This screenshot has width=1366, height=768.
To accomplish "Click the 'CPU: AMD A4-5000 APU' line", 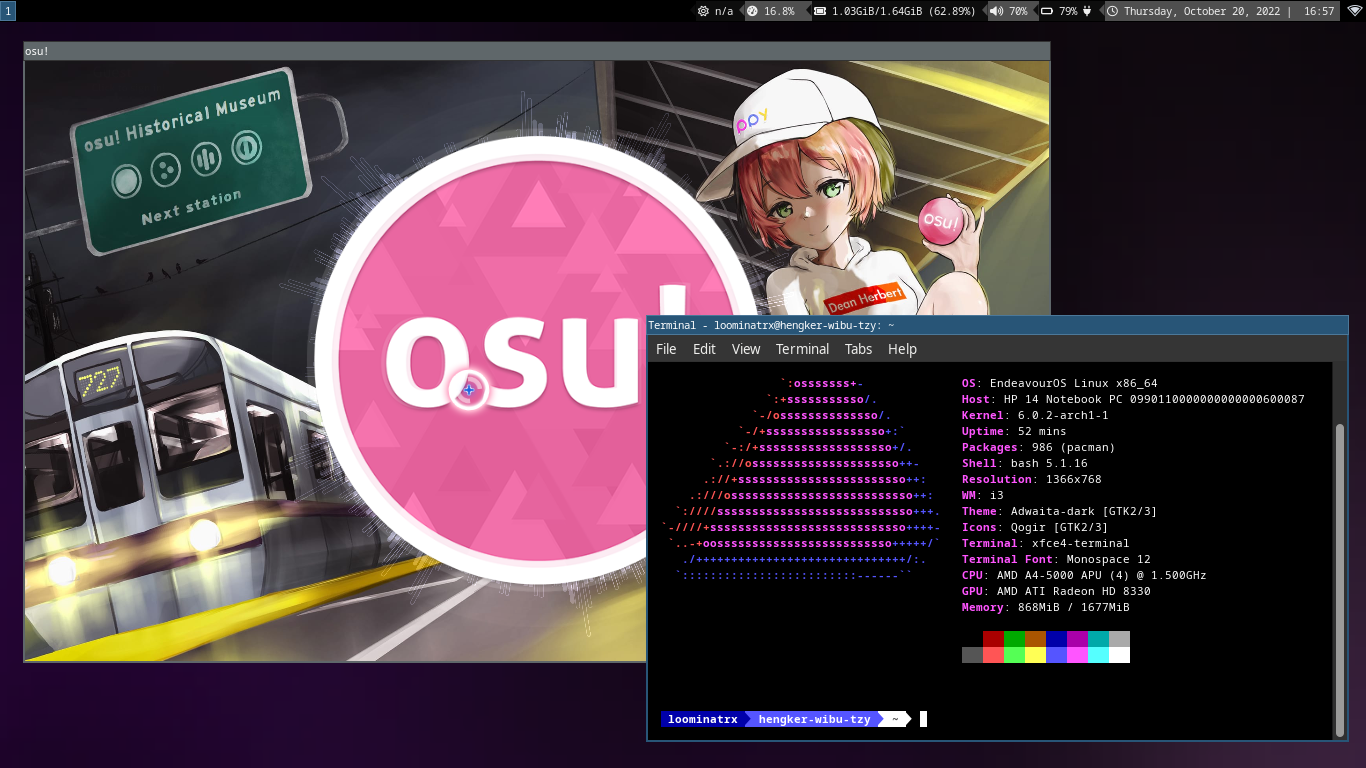I will (1084, 575).
